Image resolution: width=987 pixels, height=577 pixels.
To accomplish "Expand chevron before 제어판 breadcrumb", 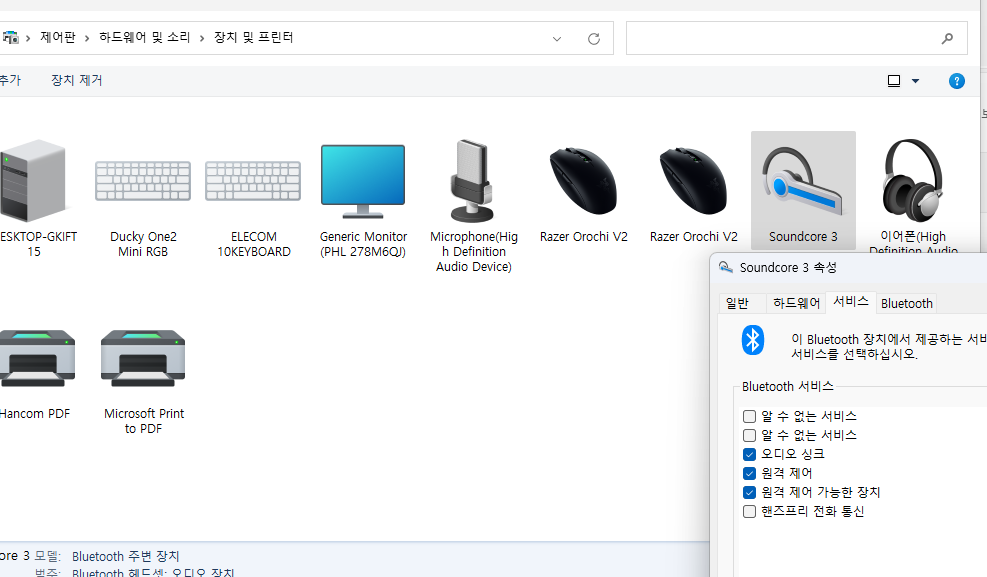I will click(x=28, y=38).
